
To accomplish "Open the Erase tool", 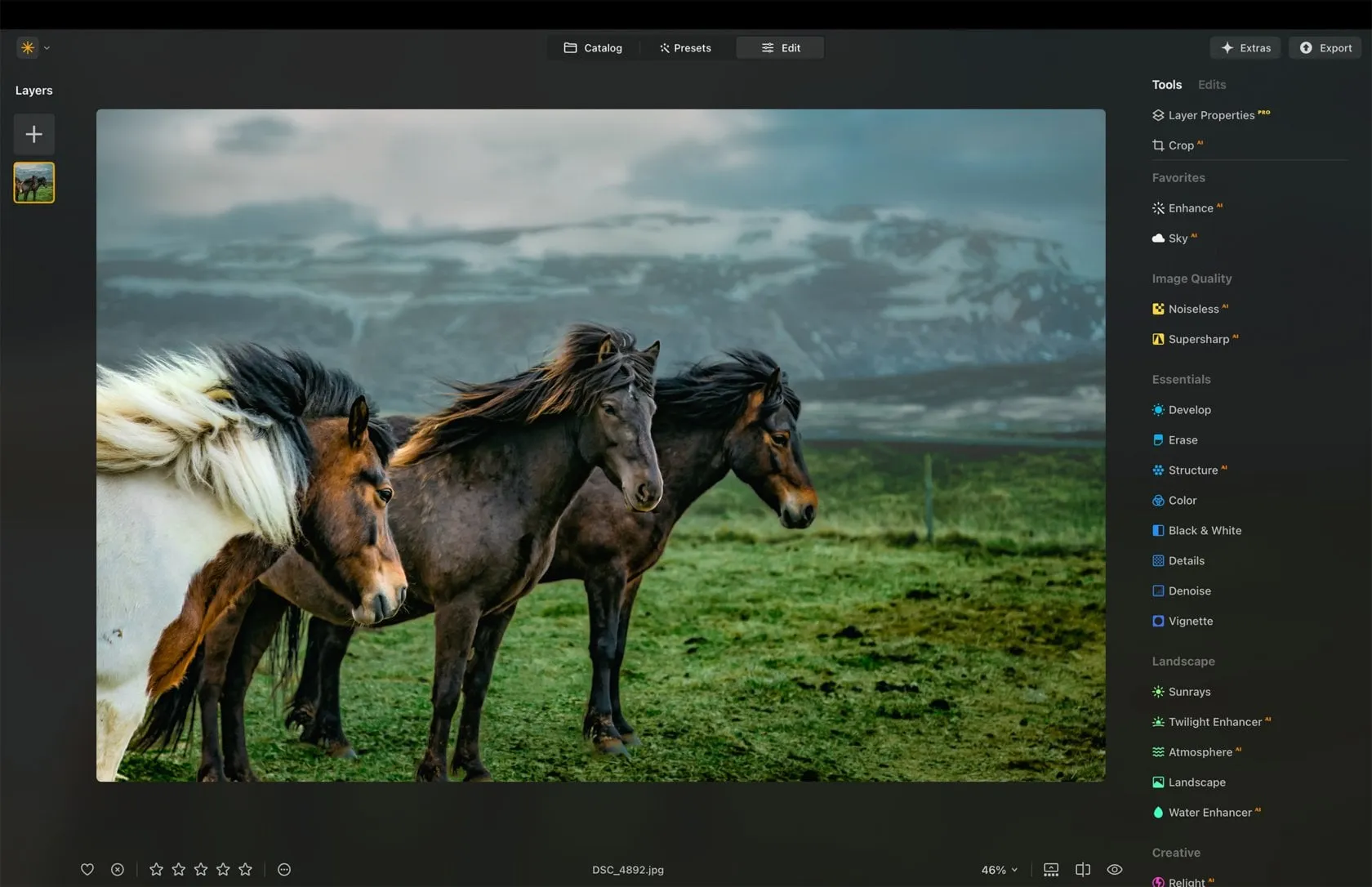I will click(1182, 440).
